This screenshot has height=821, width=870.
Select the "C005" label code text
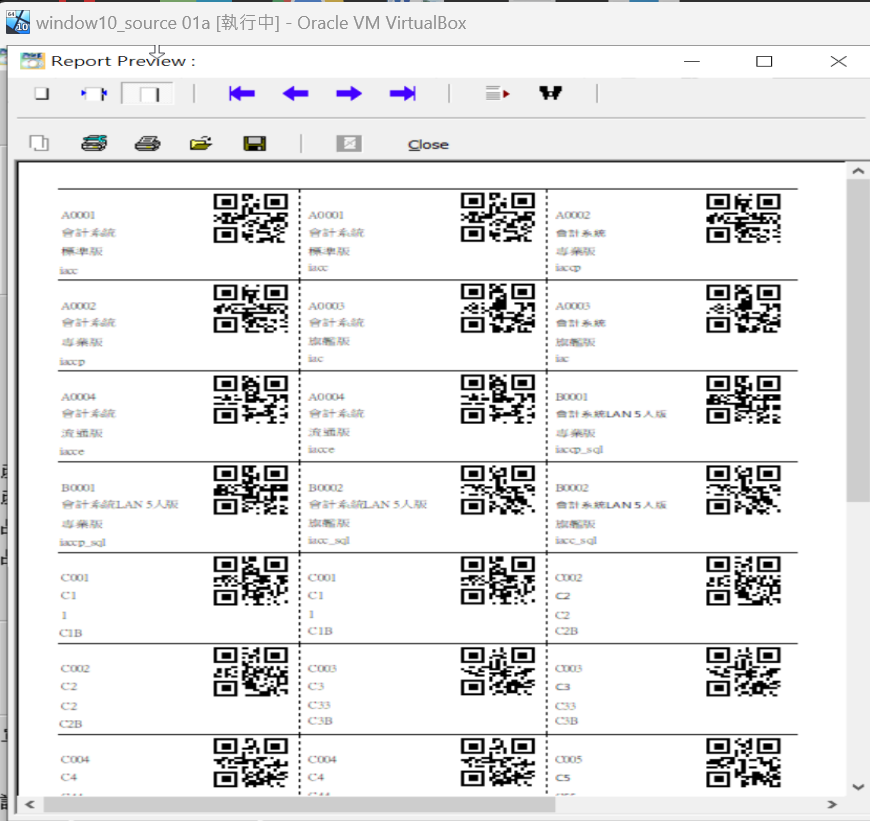tap(569, 759)
